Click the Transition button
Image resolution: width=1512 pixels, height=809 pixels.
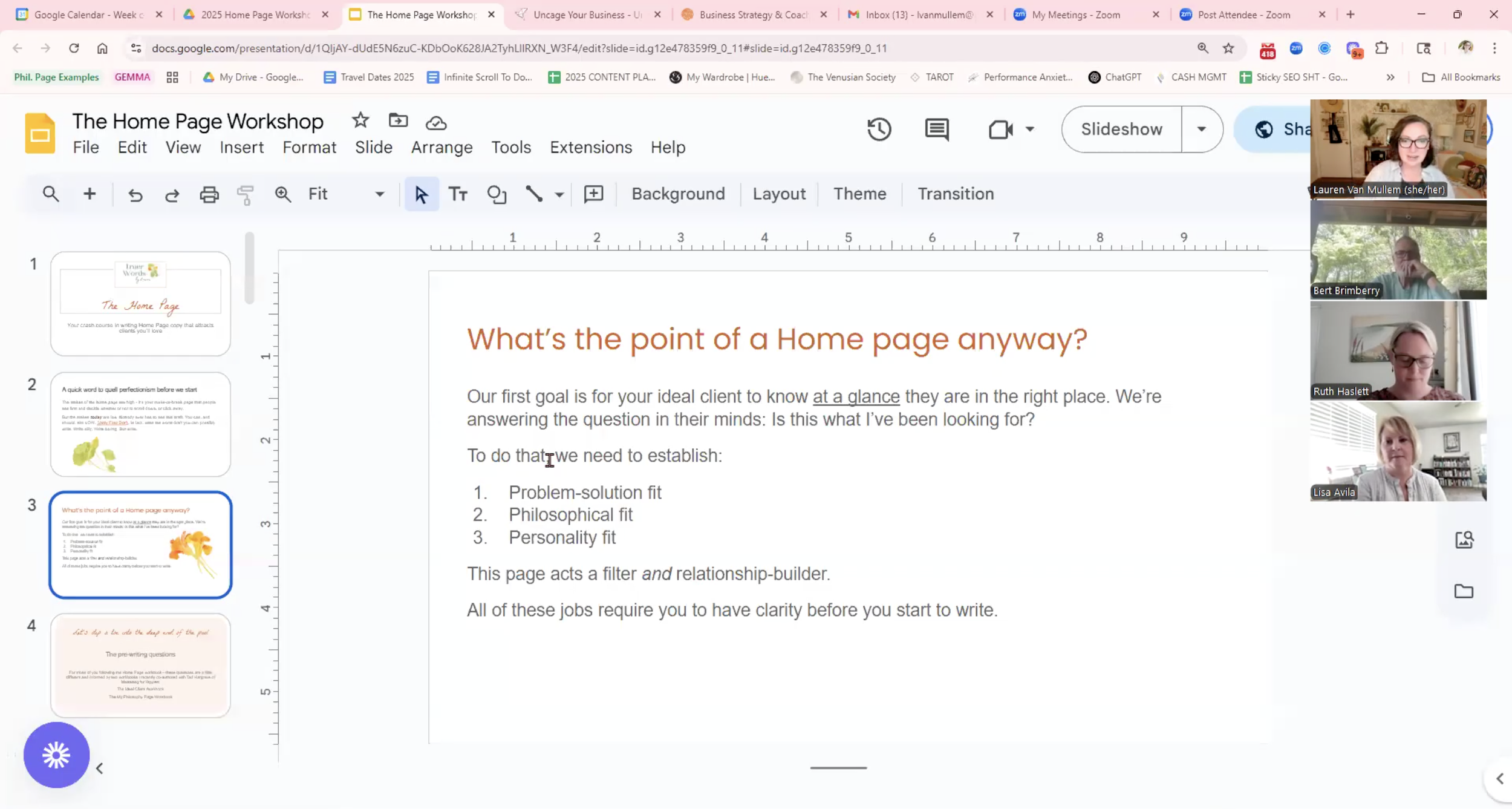pos(956,194)
